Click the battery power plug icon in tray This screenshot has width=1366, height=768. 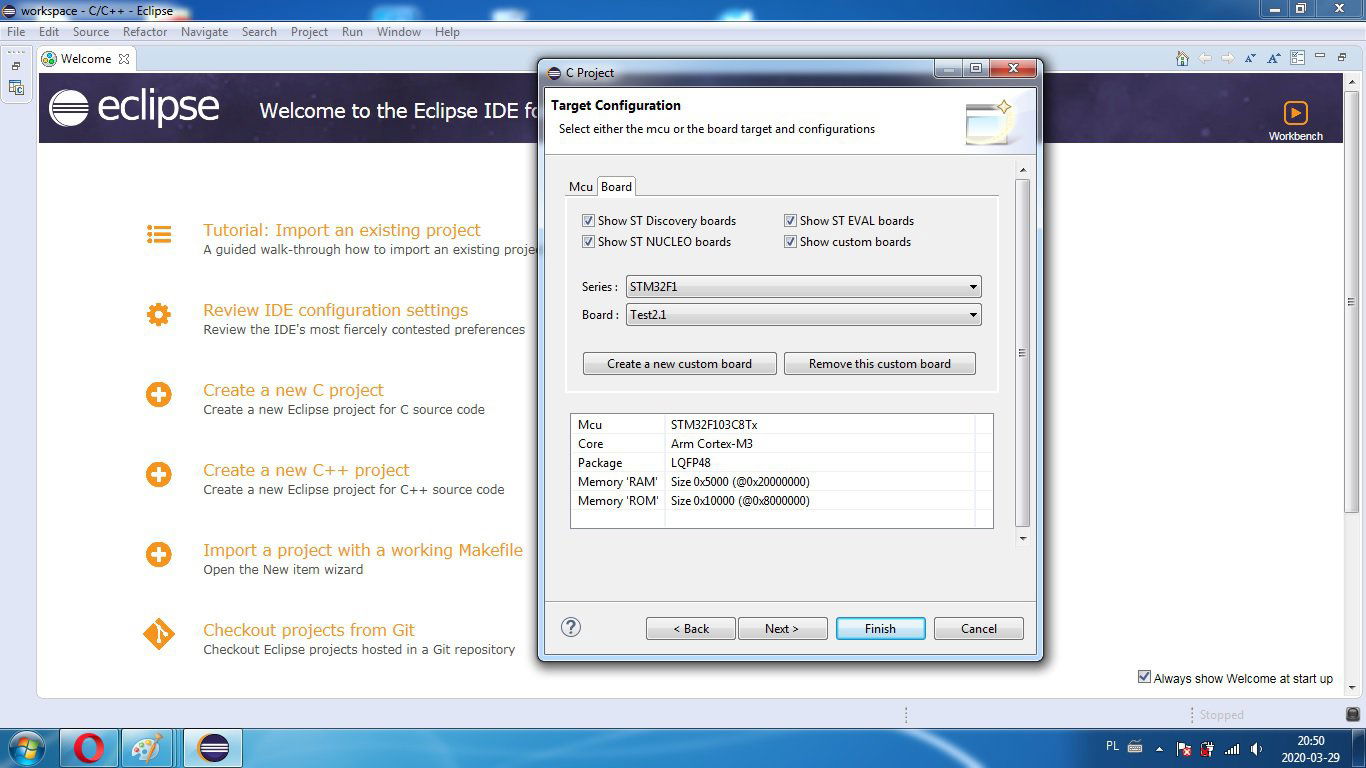[1207, 748]
